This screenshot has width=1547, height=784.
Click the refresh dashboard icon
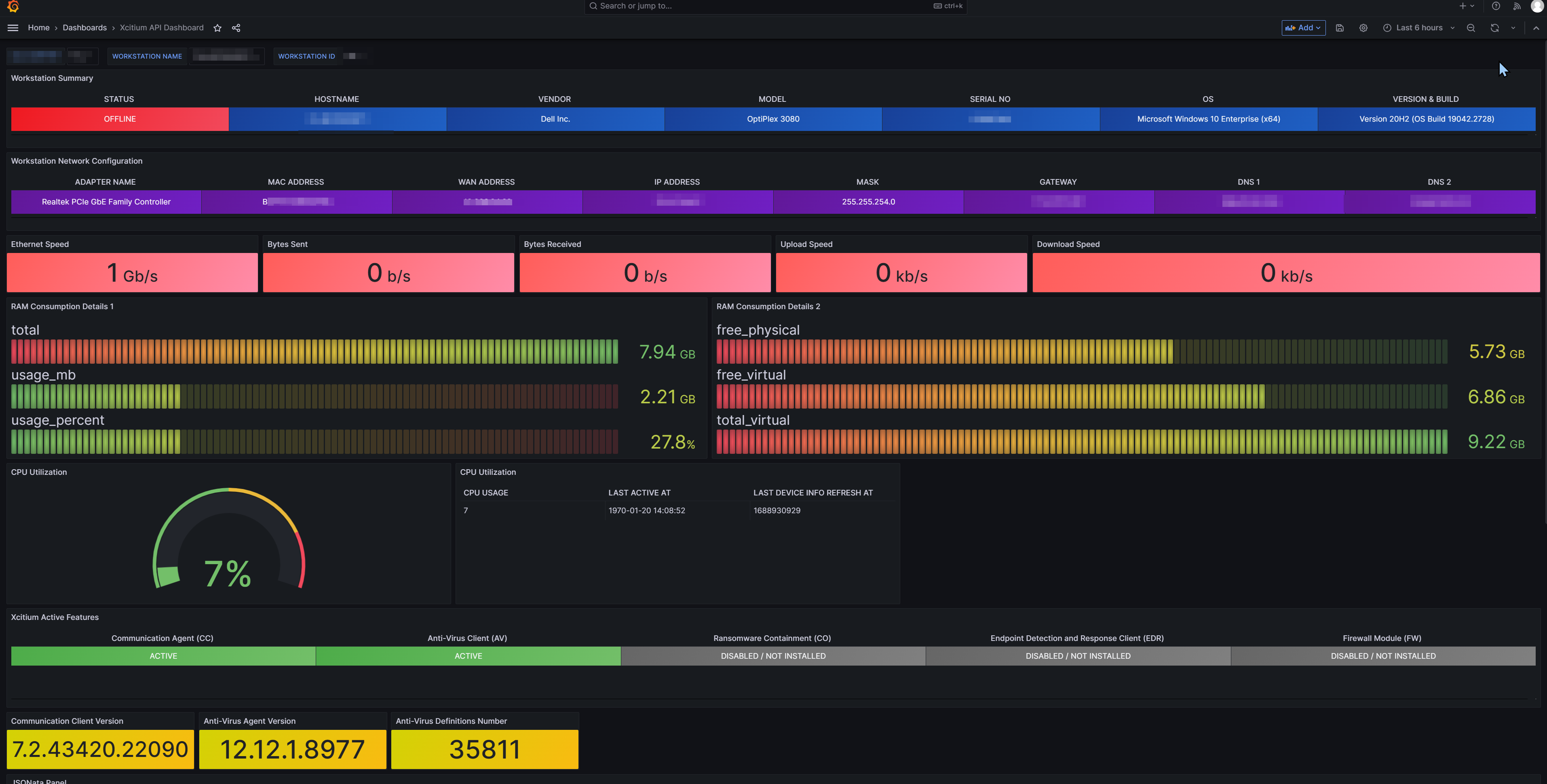tap(1495, 28)
